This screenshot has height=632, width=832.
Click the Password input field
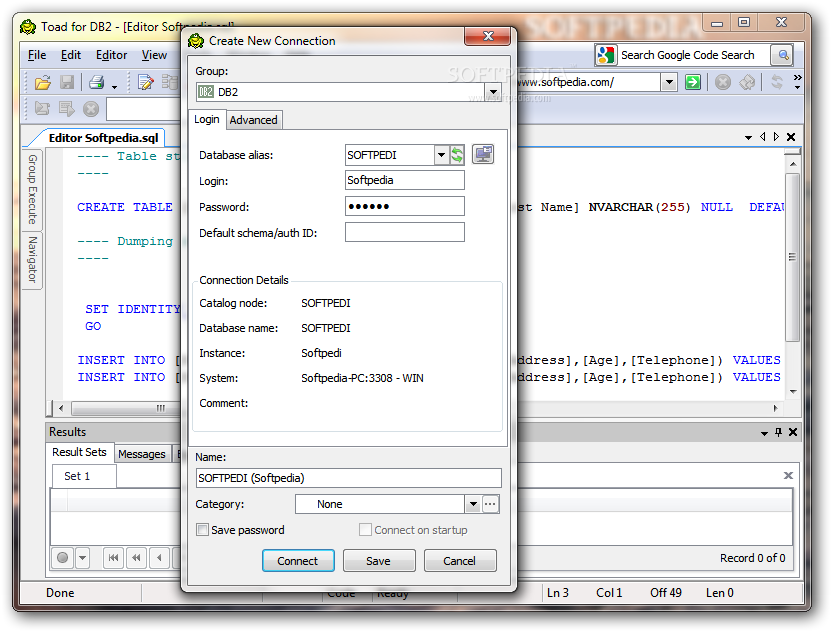coord(405,206)
